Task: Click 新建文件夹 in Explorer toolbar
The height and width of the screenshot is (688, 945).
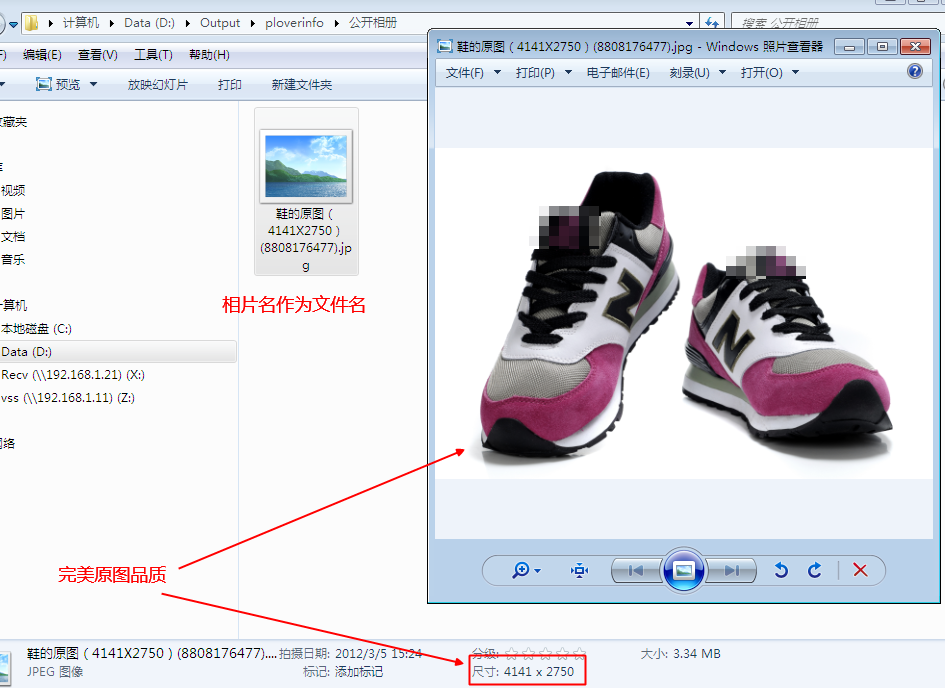Action: tap(301, 84)
